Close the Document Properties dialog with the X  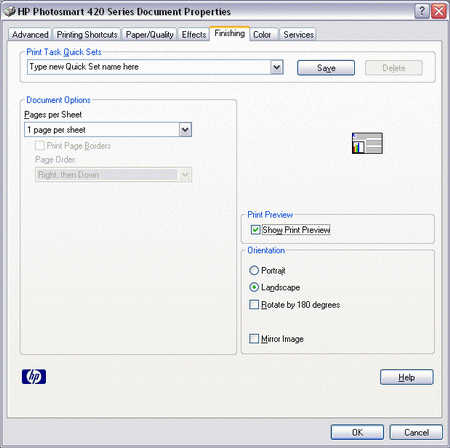(439, 11)
